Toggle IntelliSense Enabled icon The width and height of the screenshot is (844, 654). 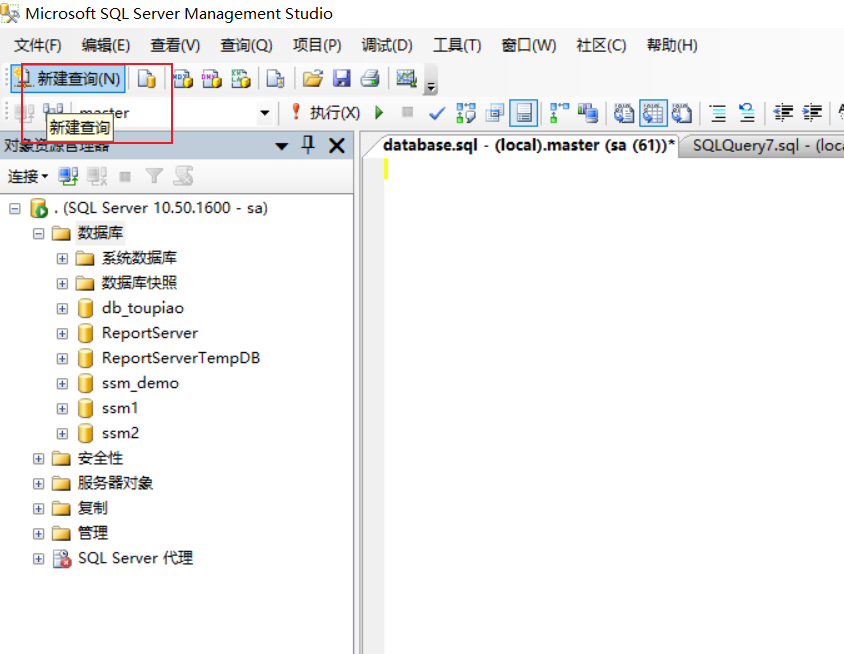(x=523, y=113)
